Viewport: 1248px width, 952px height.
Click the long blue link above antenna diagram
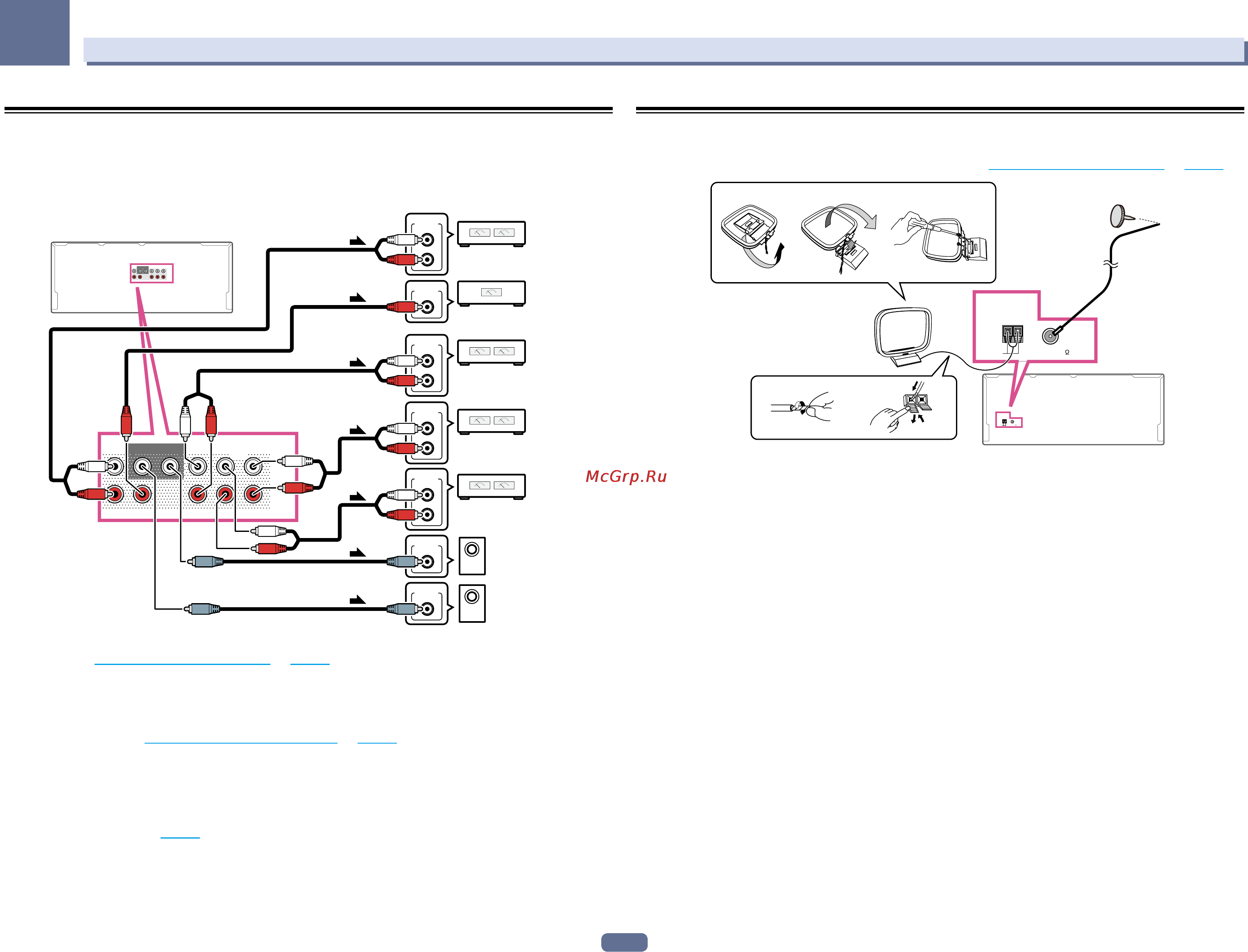[1076, 169]
